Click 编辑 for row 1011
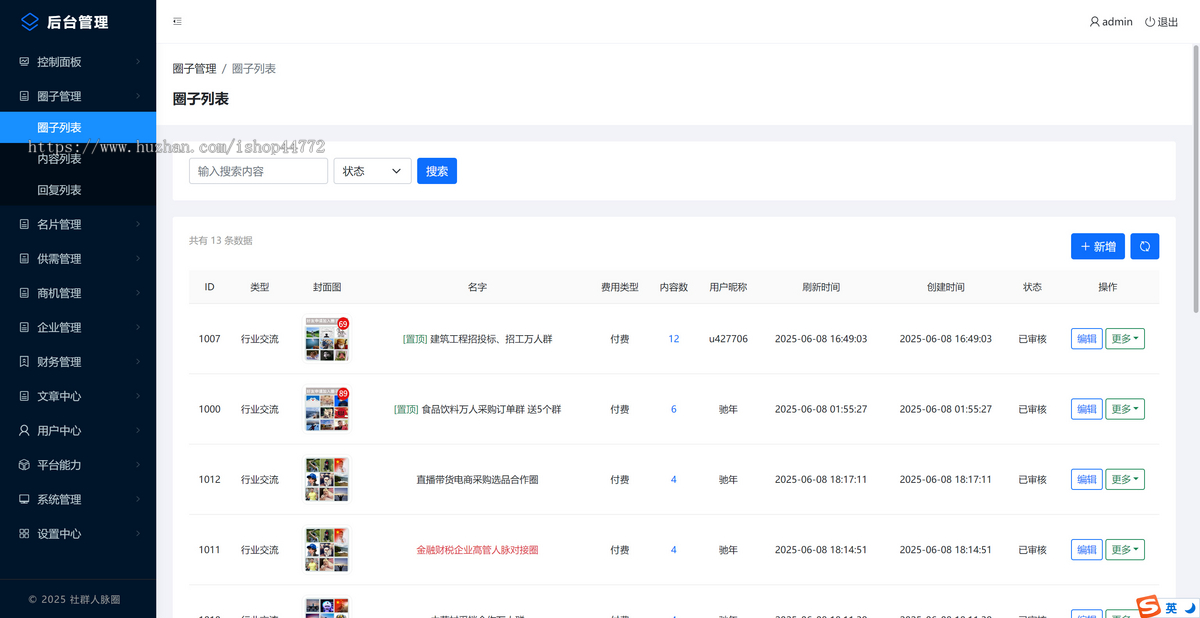Screen dimensions: 1200x618 tap(1086, 550)
